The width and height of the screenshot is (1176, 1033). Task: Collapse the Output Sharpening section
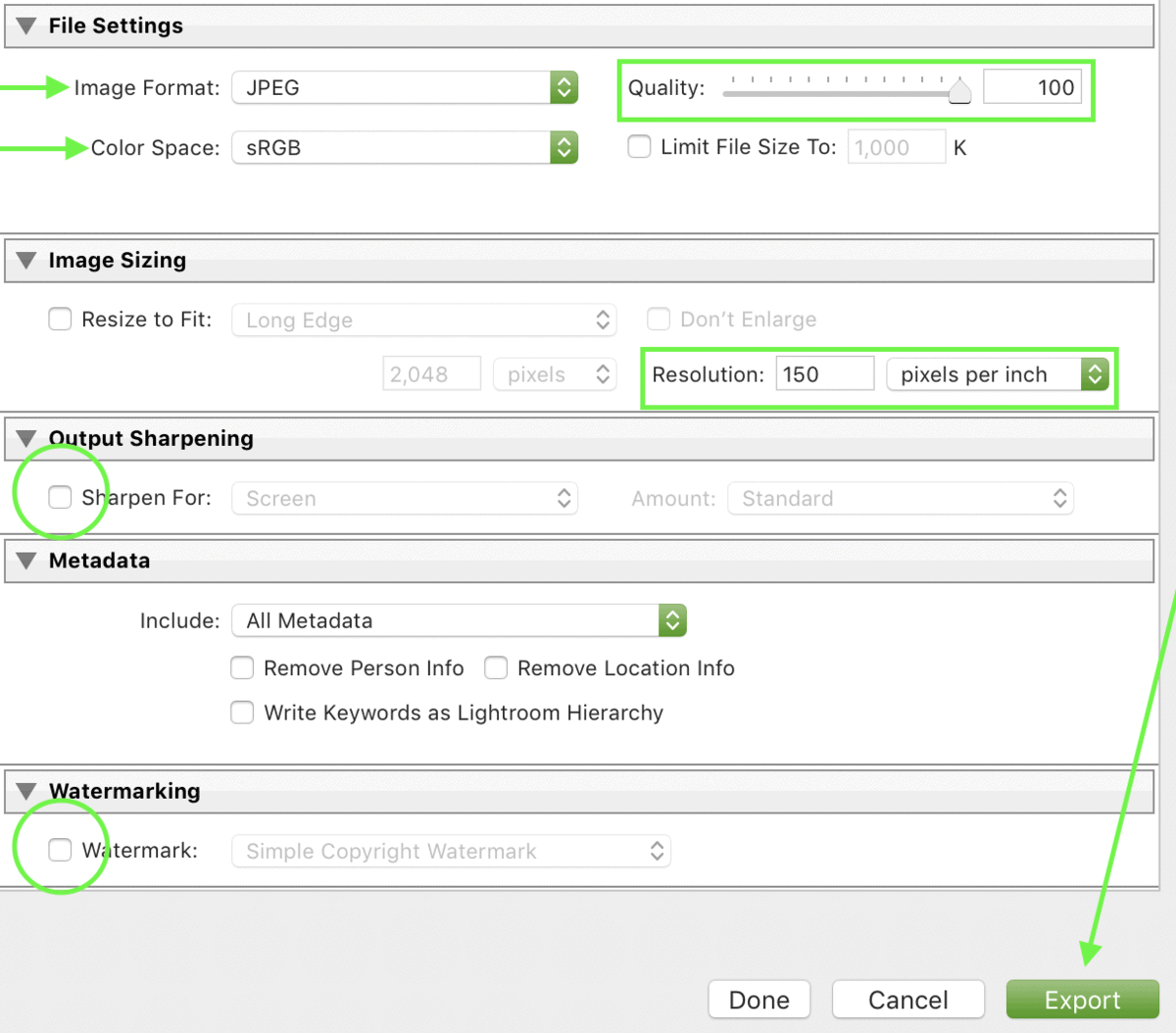pyautogui.click(x=26, y=438)
